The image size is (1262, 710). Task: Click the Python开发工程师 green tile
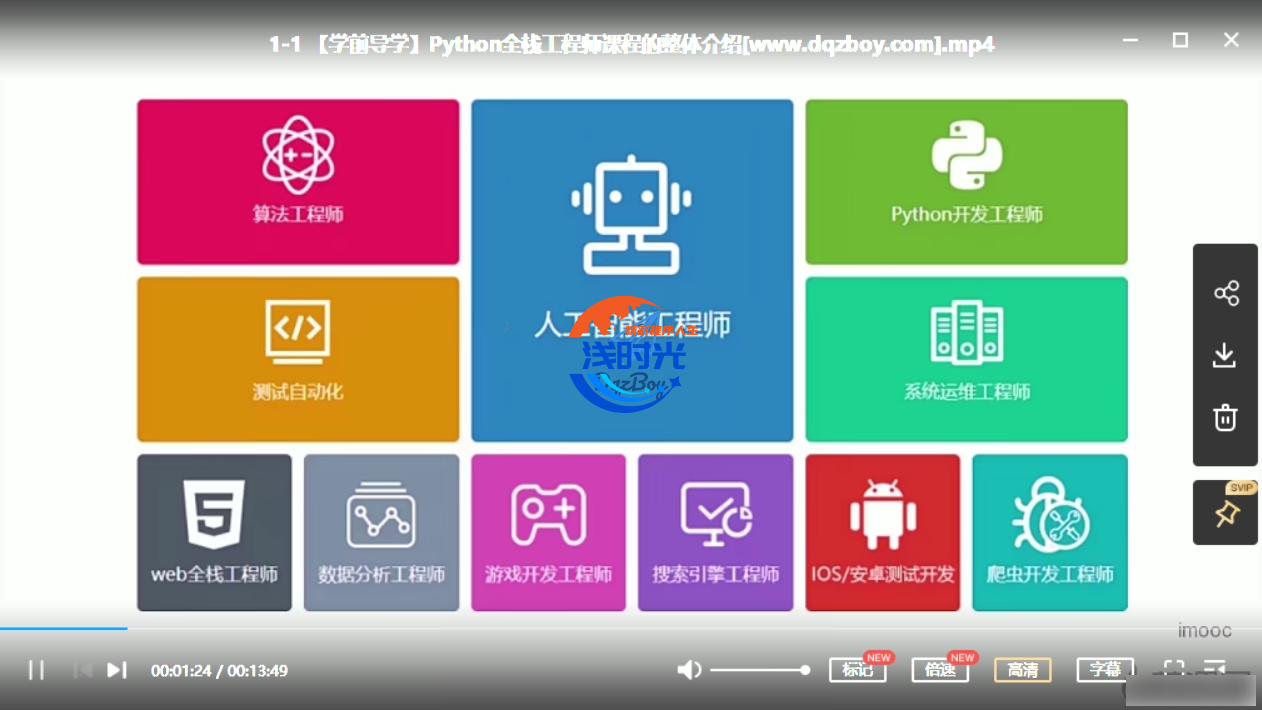click(966, 181)
